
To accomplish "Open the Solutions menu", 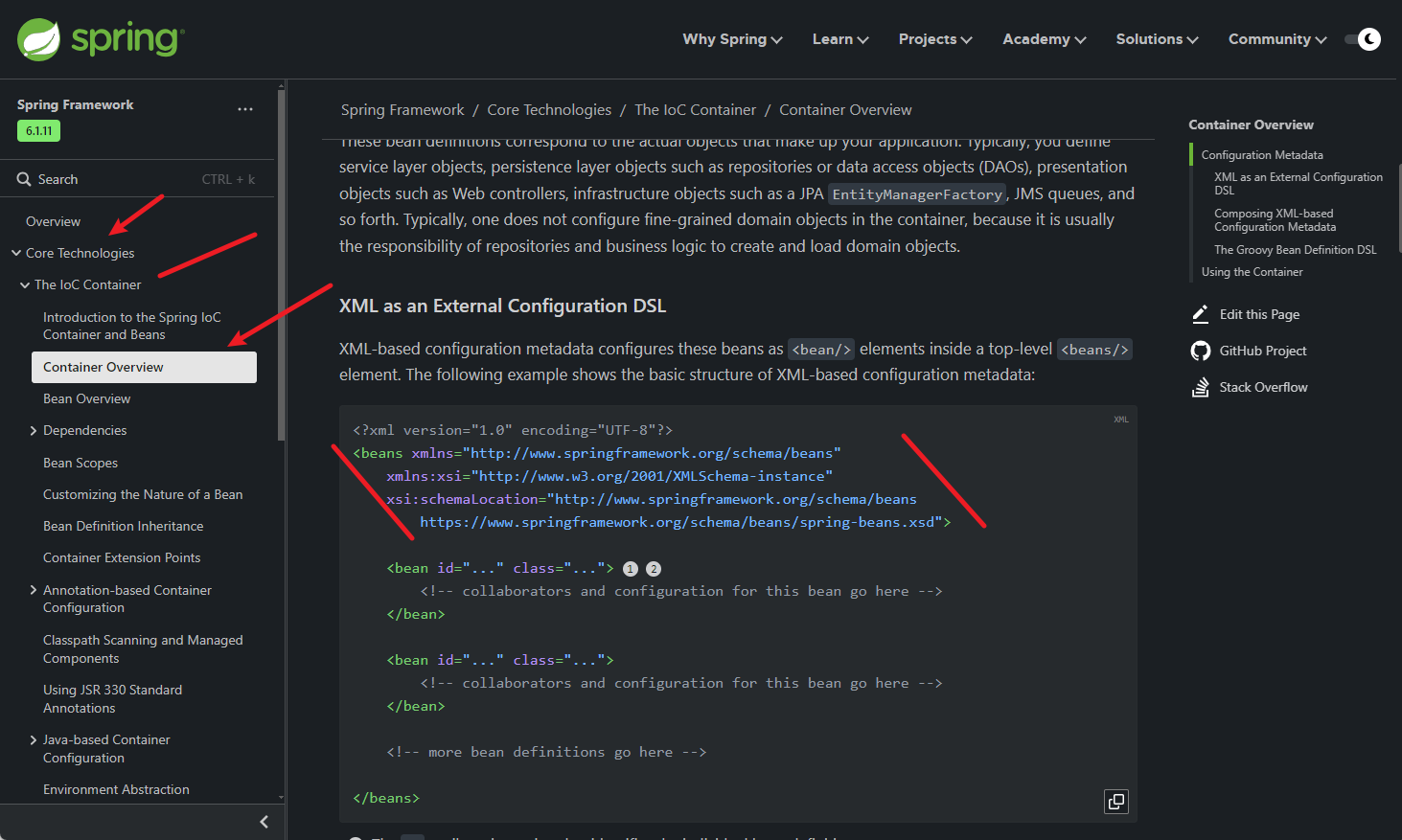I will [1157, 39].
